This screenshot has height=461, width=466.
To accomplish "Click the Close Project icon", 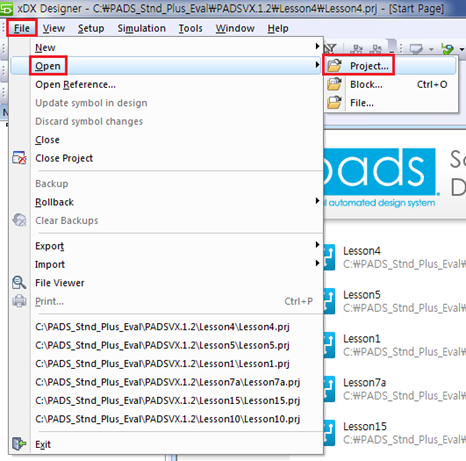I will (x=19, y=158).
